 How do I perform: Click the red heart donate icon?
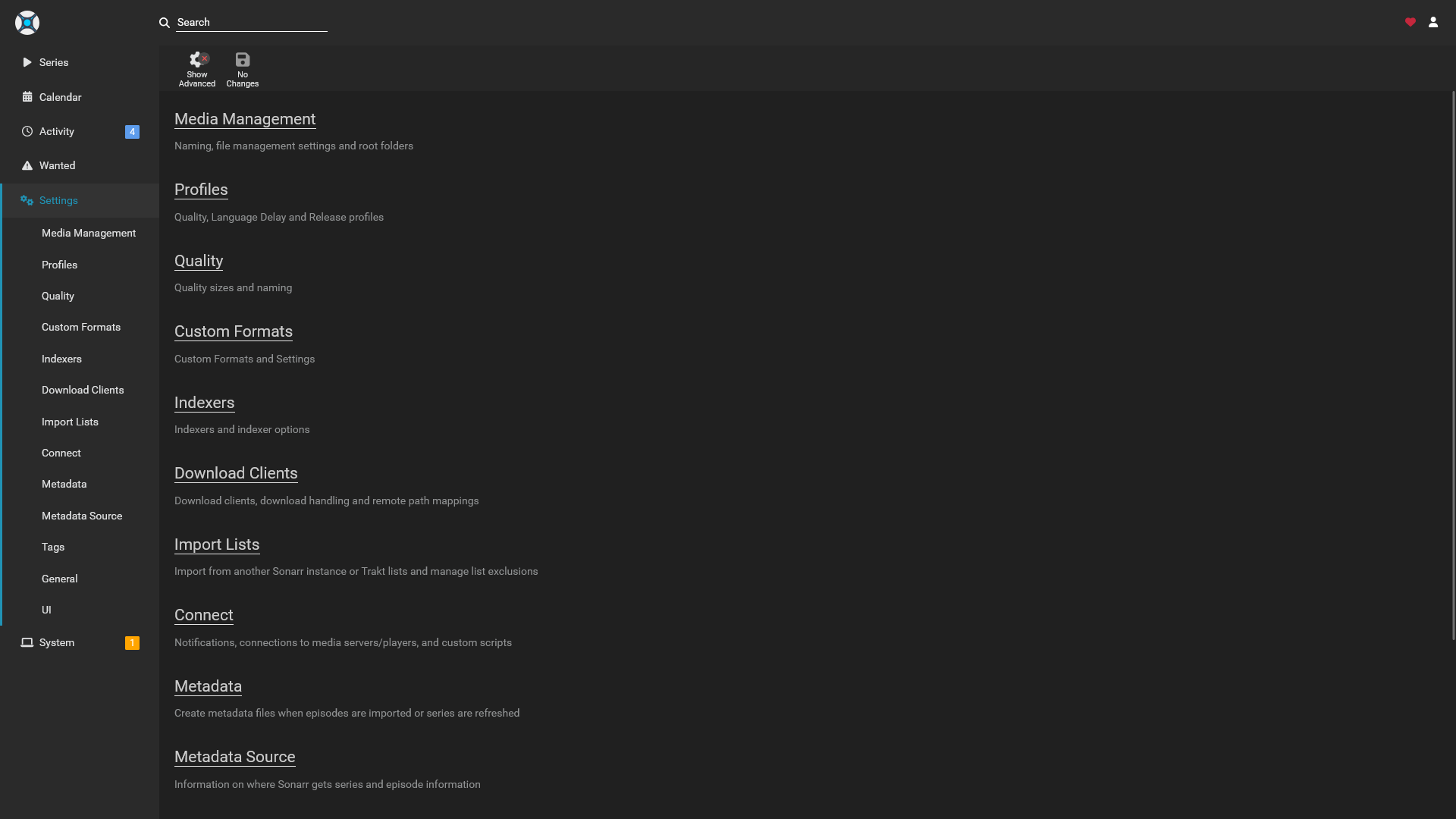point(1410,22)
